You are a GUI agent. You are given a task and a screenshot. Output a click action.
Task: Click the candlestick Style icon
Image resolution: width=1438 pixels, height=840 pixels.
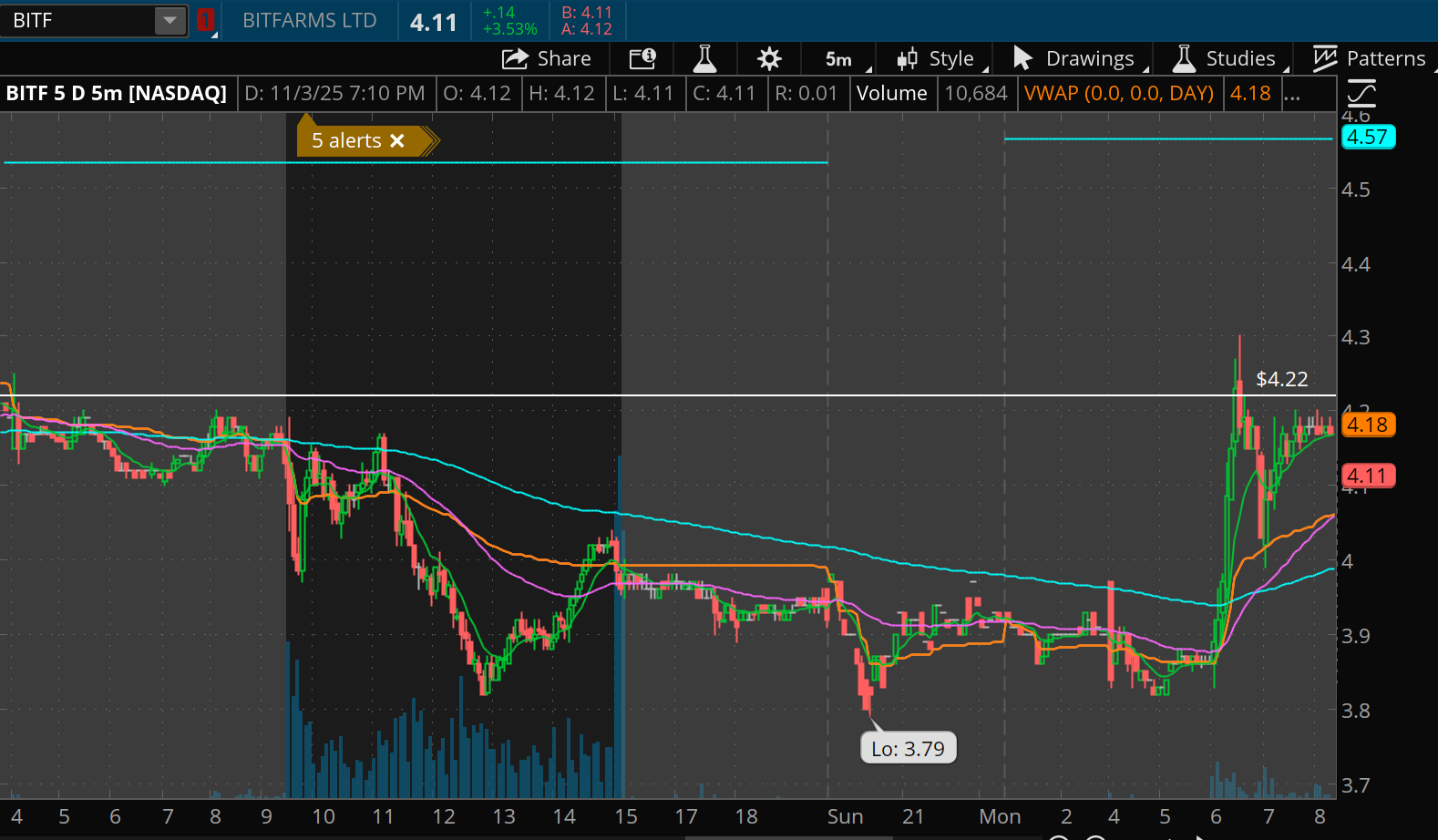[x=907, y=59]
